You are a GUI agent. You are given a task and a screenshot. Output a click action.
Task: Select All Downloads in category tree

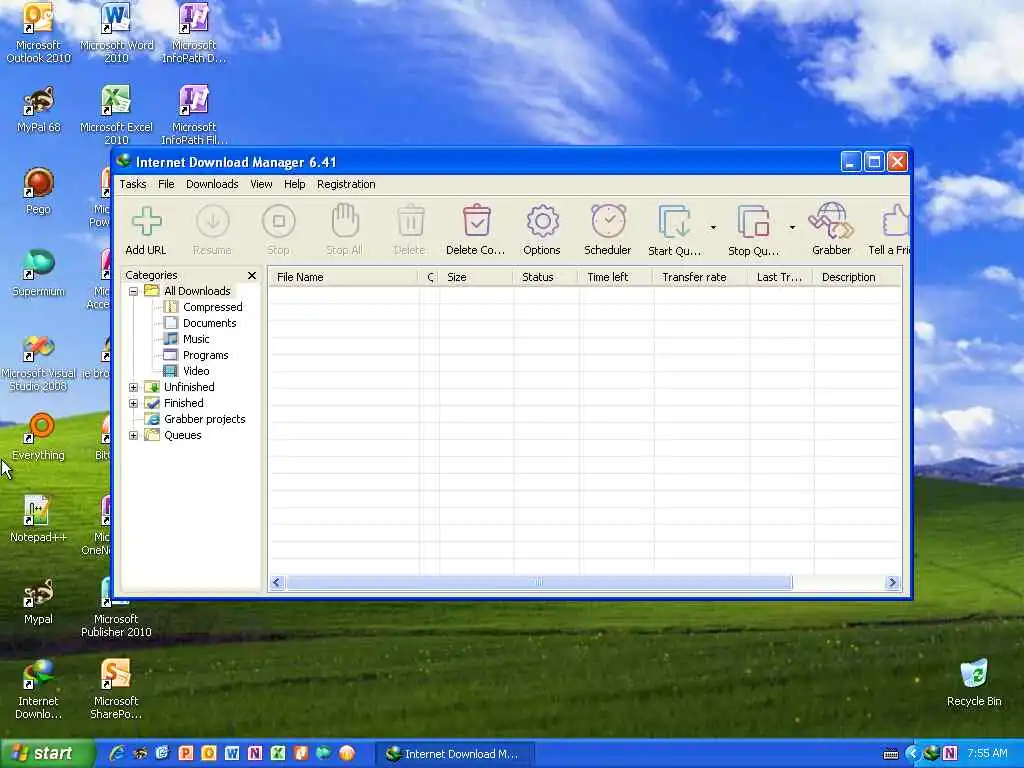[x=197, y=291]
